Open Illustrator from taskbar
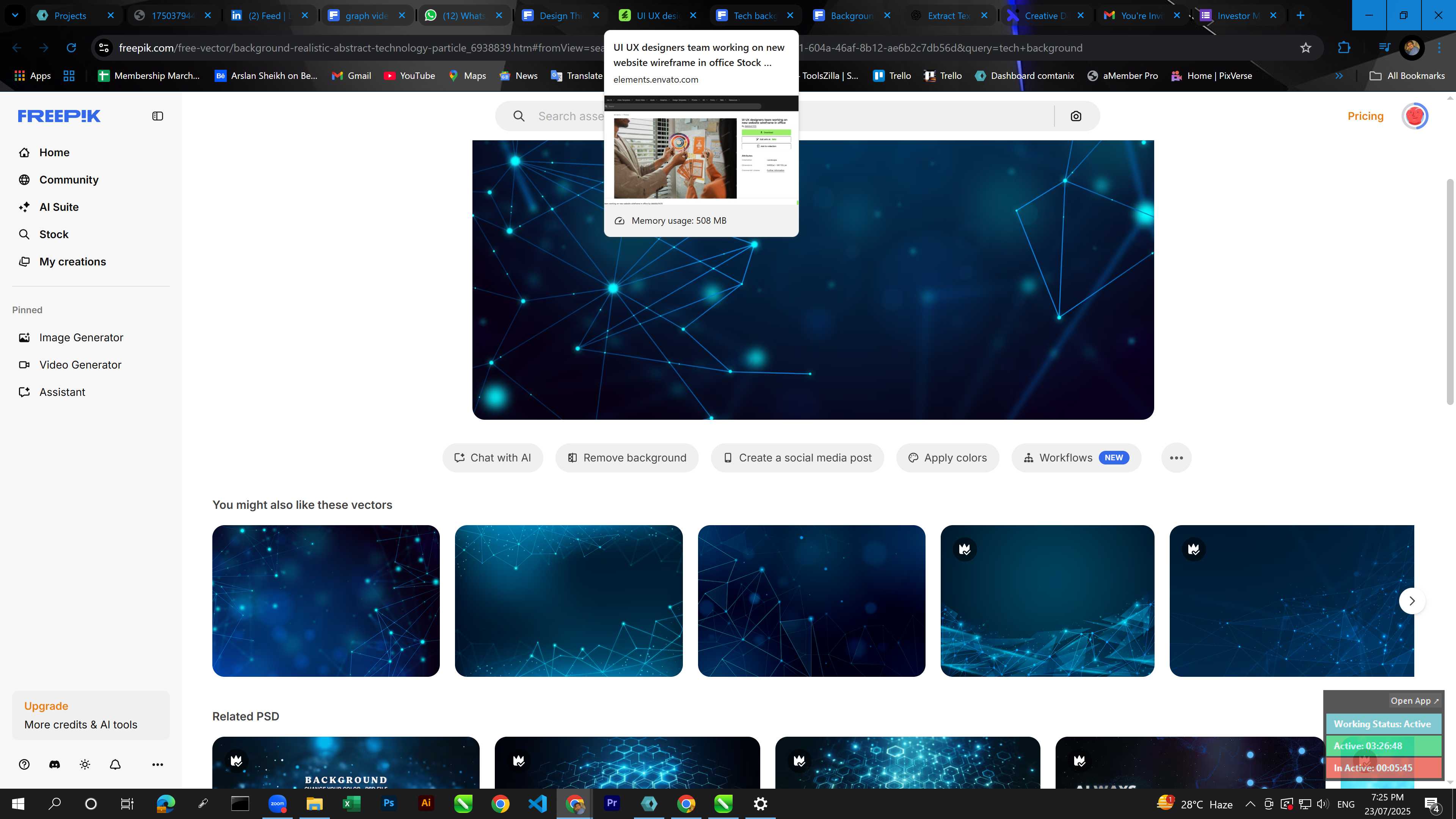This screenshot has height=819, width=1456. tap(425, 804)
